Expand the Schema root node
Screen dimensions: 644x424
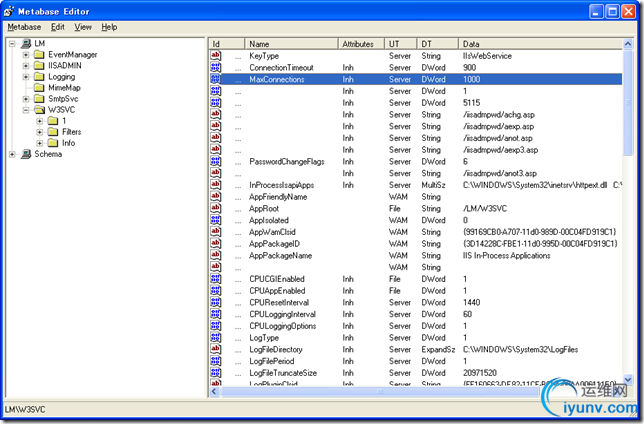(12, 154)
